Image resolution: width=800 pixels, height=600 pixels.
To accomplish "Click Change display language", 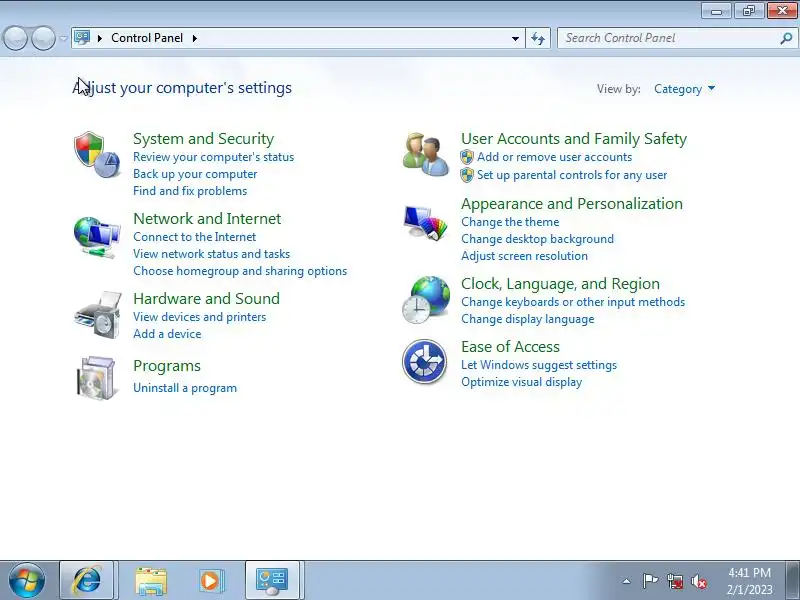I will [x=528, y=319].
